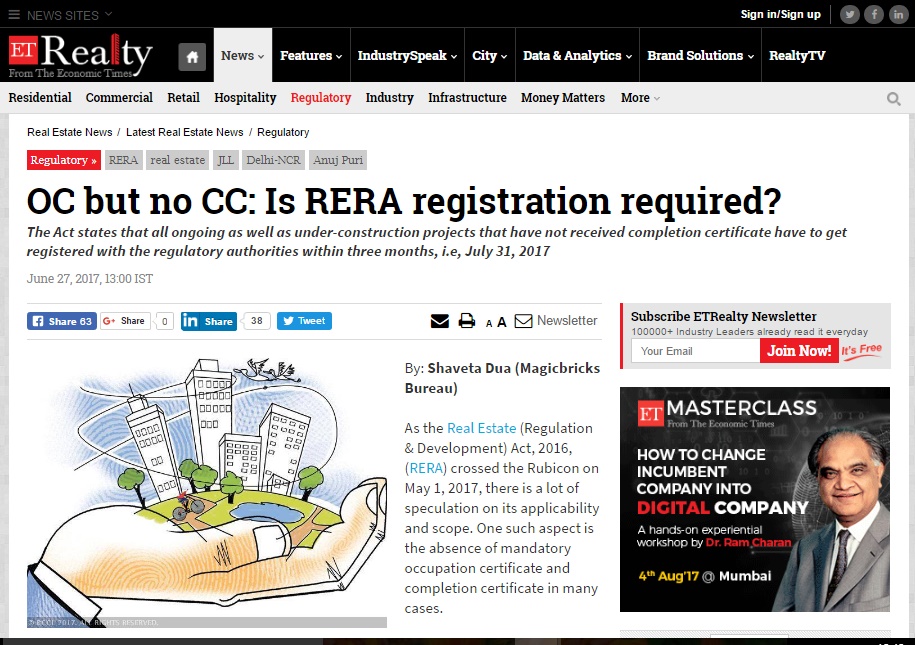Open the hamburger News Sites menu icon

(14, 15)
